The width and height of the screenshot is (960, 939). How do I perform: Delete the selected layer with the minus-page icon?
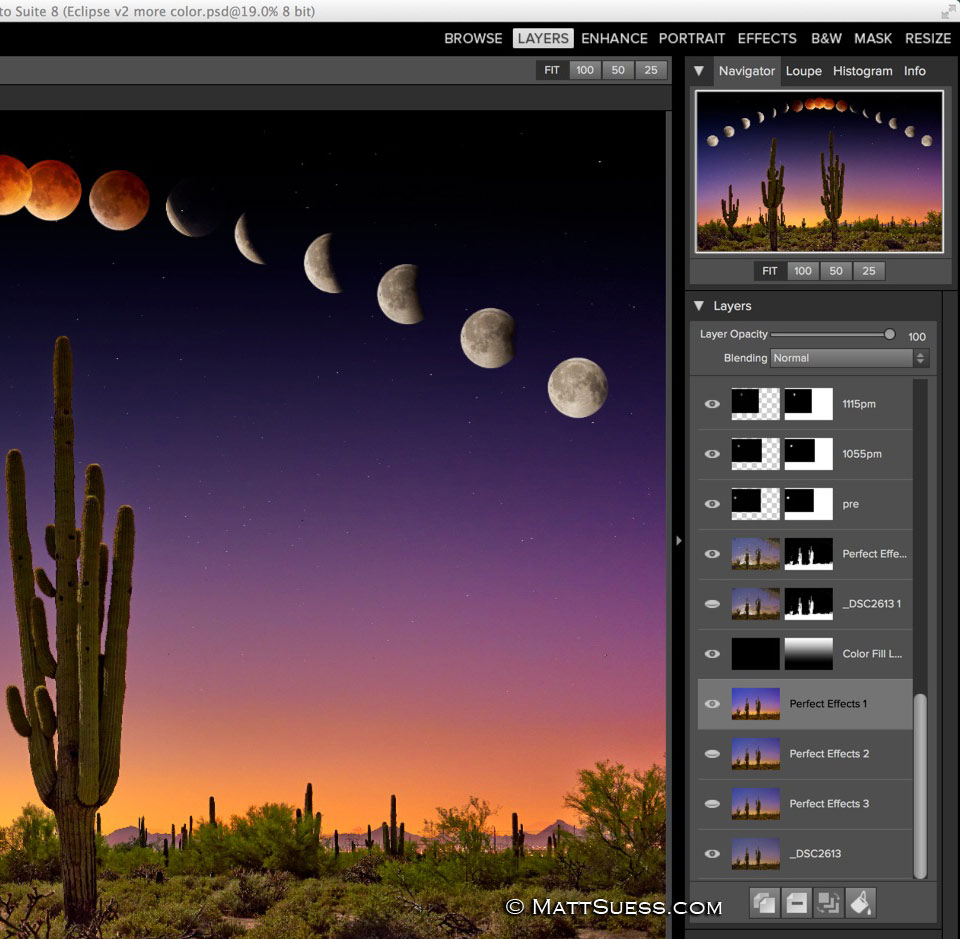tap(797, 903)
